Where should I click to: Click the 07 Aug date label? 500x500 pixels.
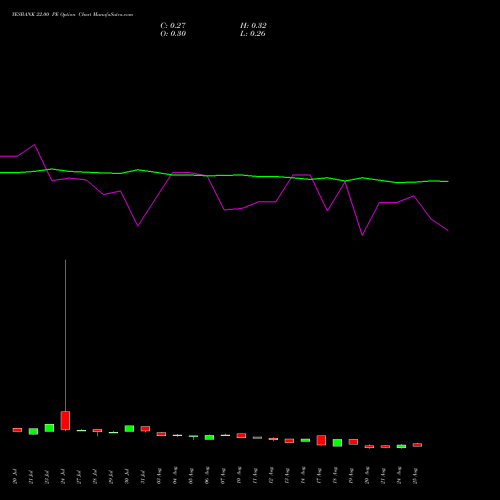coord(223,476)
